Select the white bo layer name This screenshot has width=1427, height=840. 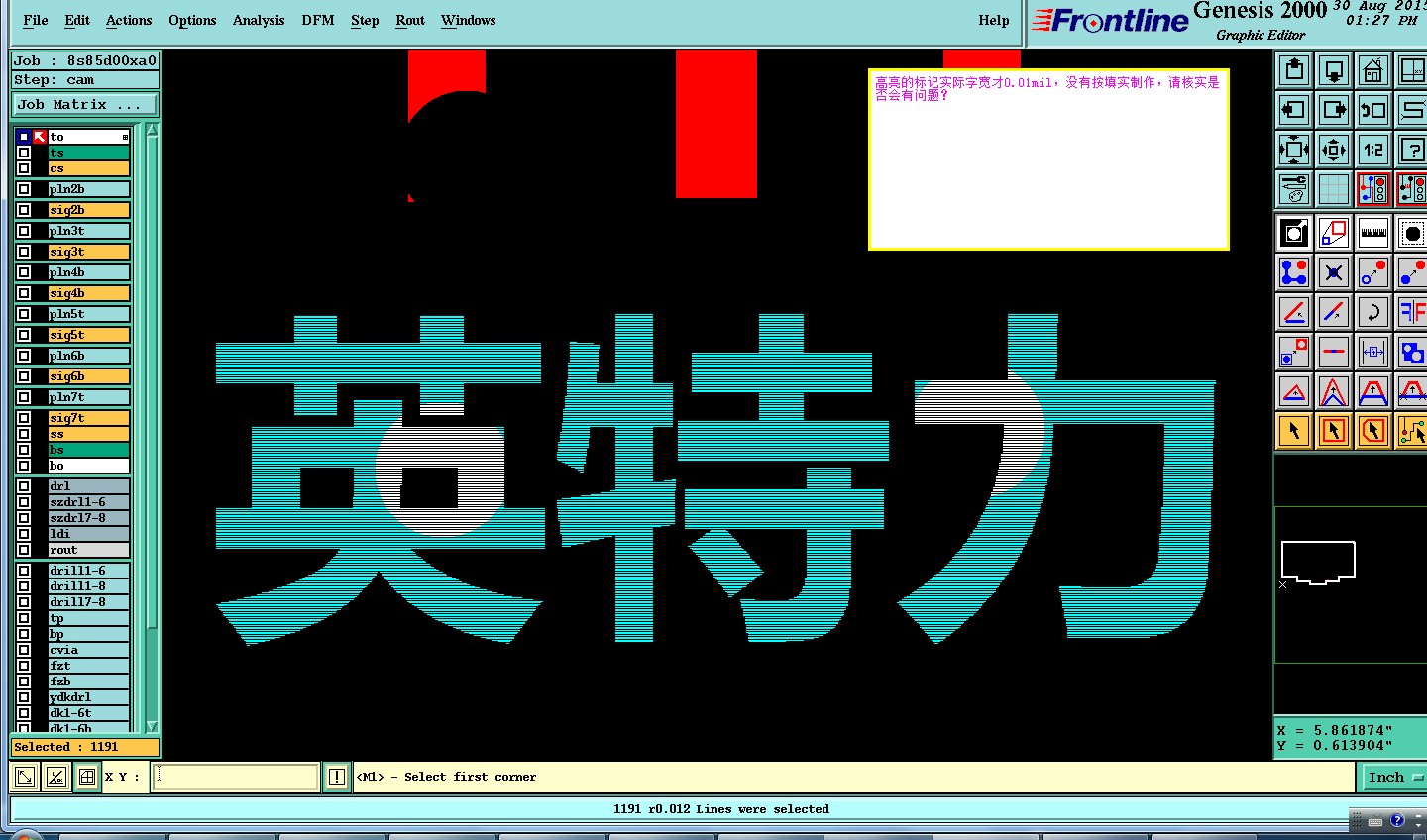click(x=89, y=466)
